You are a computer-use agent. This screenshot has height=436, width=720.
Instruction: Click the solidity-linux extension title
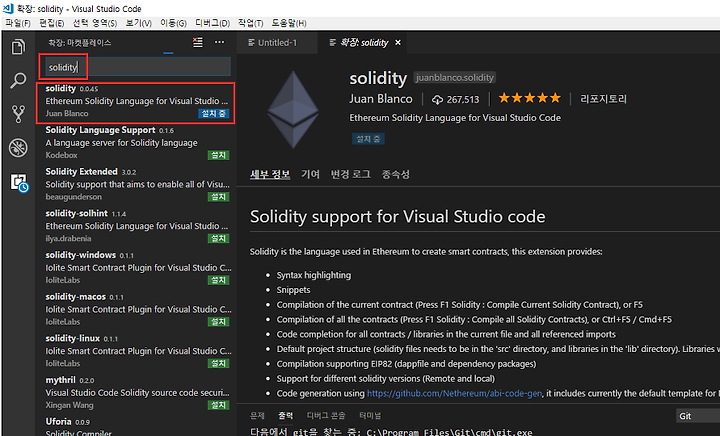tap(73, 338)
